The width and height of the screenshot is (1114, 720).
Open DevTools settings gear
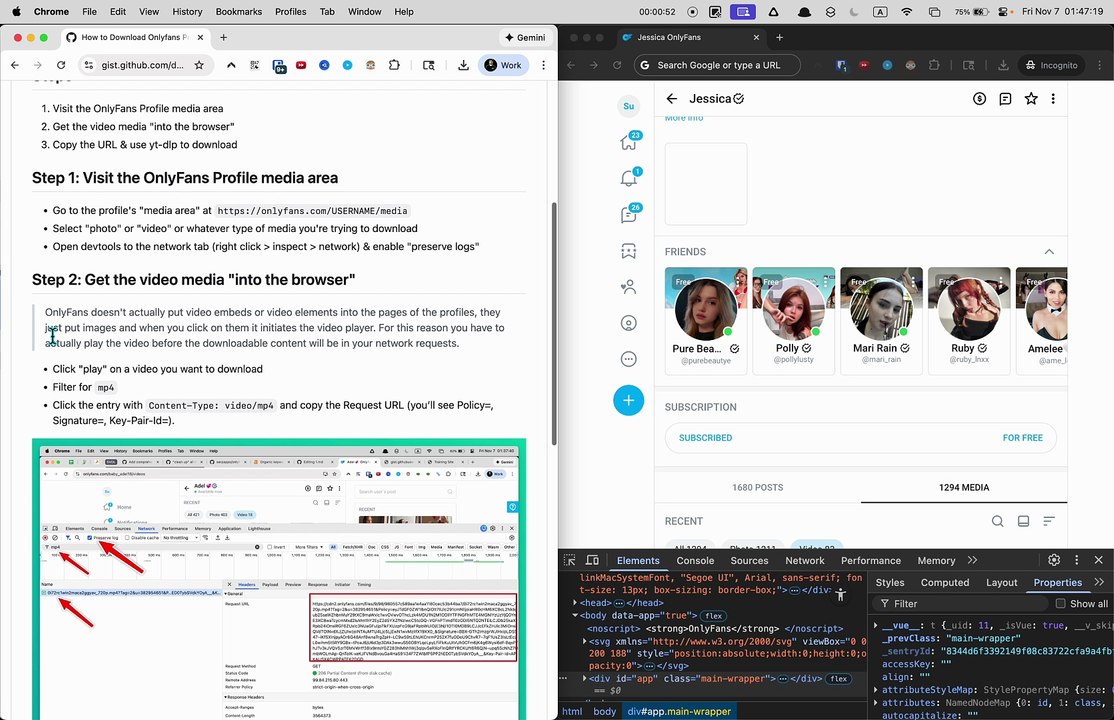coord(1054,560)
